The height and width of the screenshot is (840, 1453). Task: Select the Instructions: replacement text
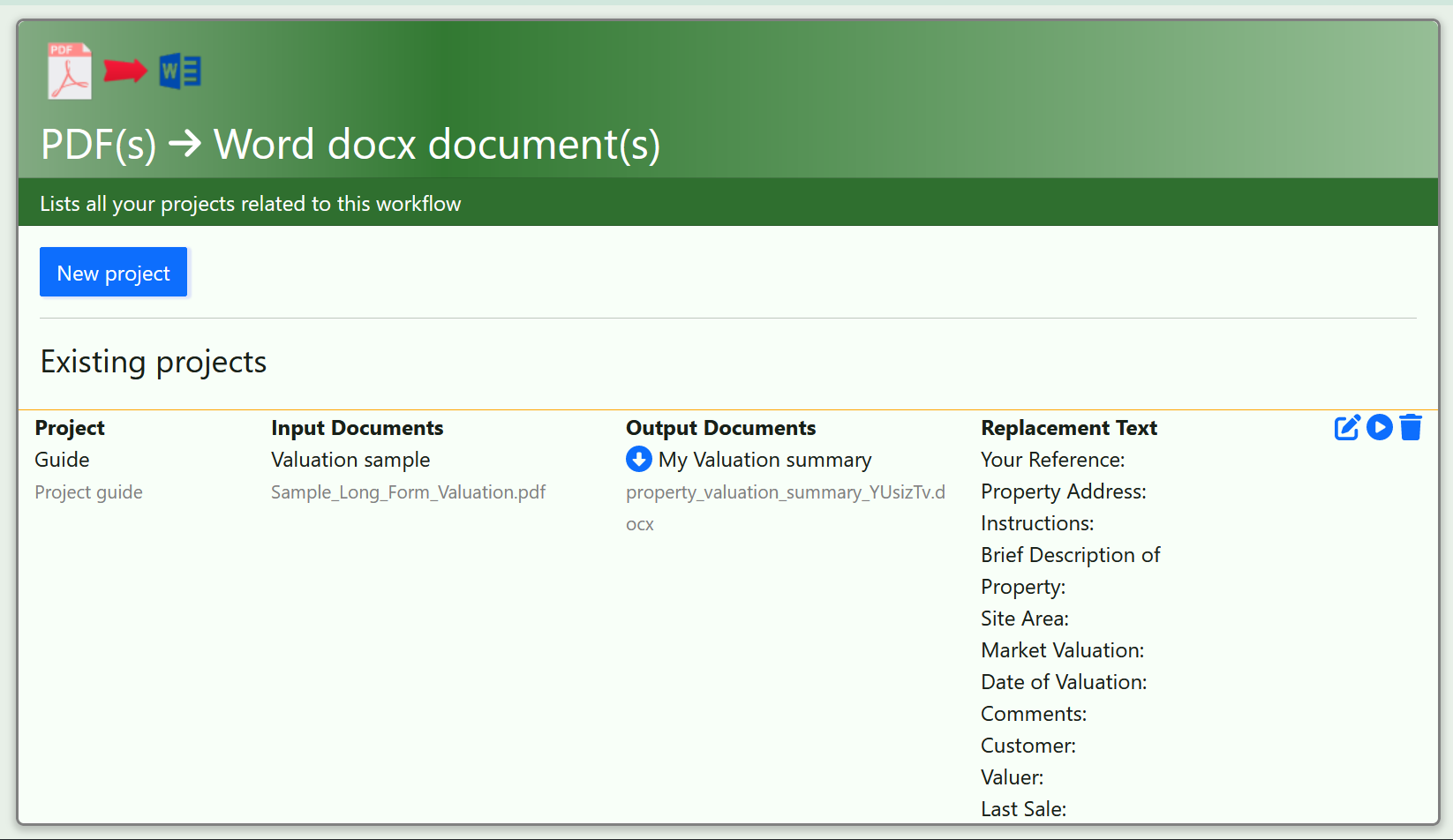tap(1037, 523)
